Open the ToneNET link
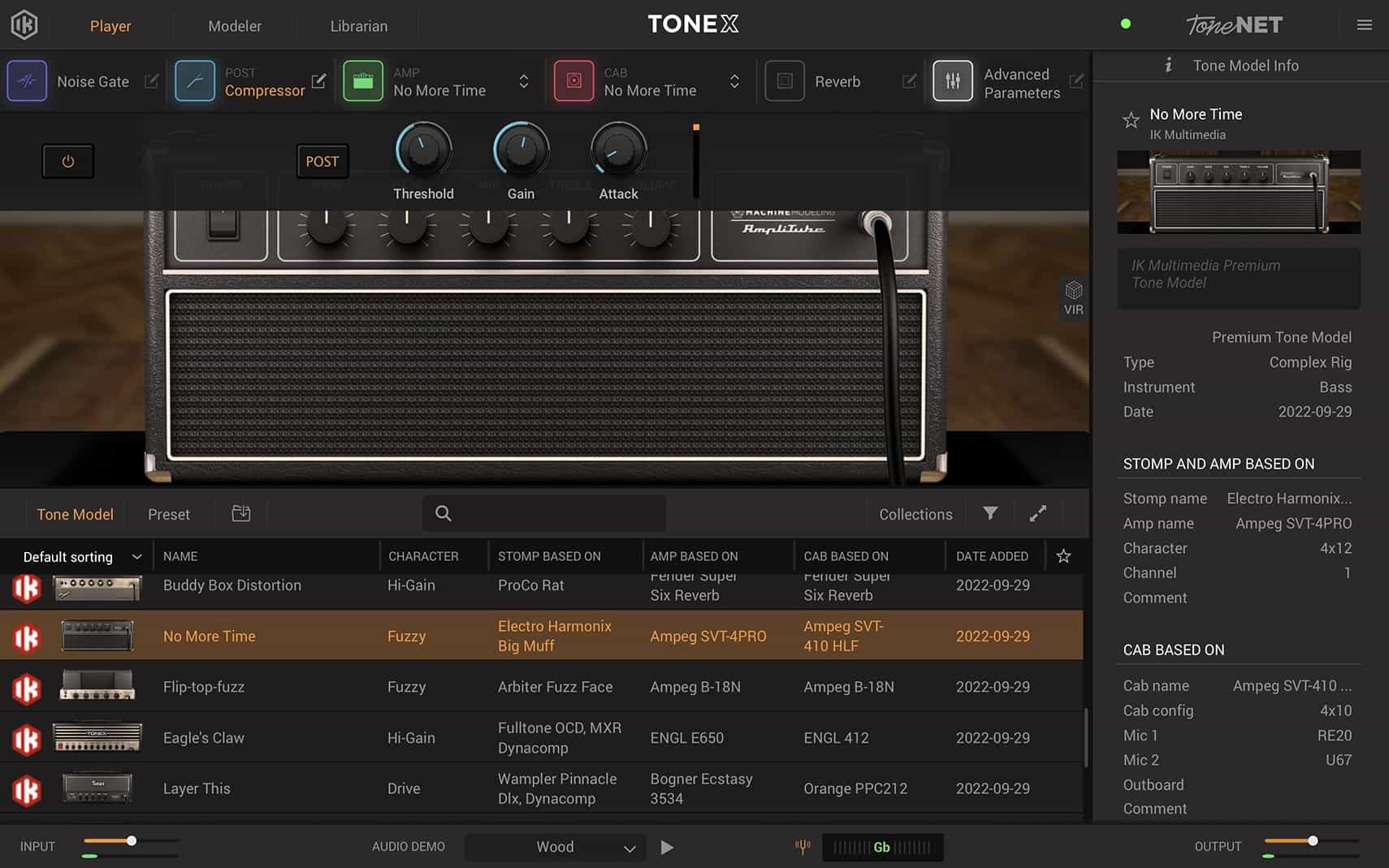This screenshot has width=1389, height=868. pyautogui.click(x=1234, y=25)
